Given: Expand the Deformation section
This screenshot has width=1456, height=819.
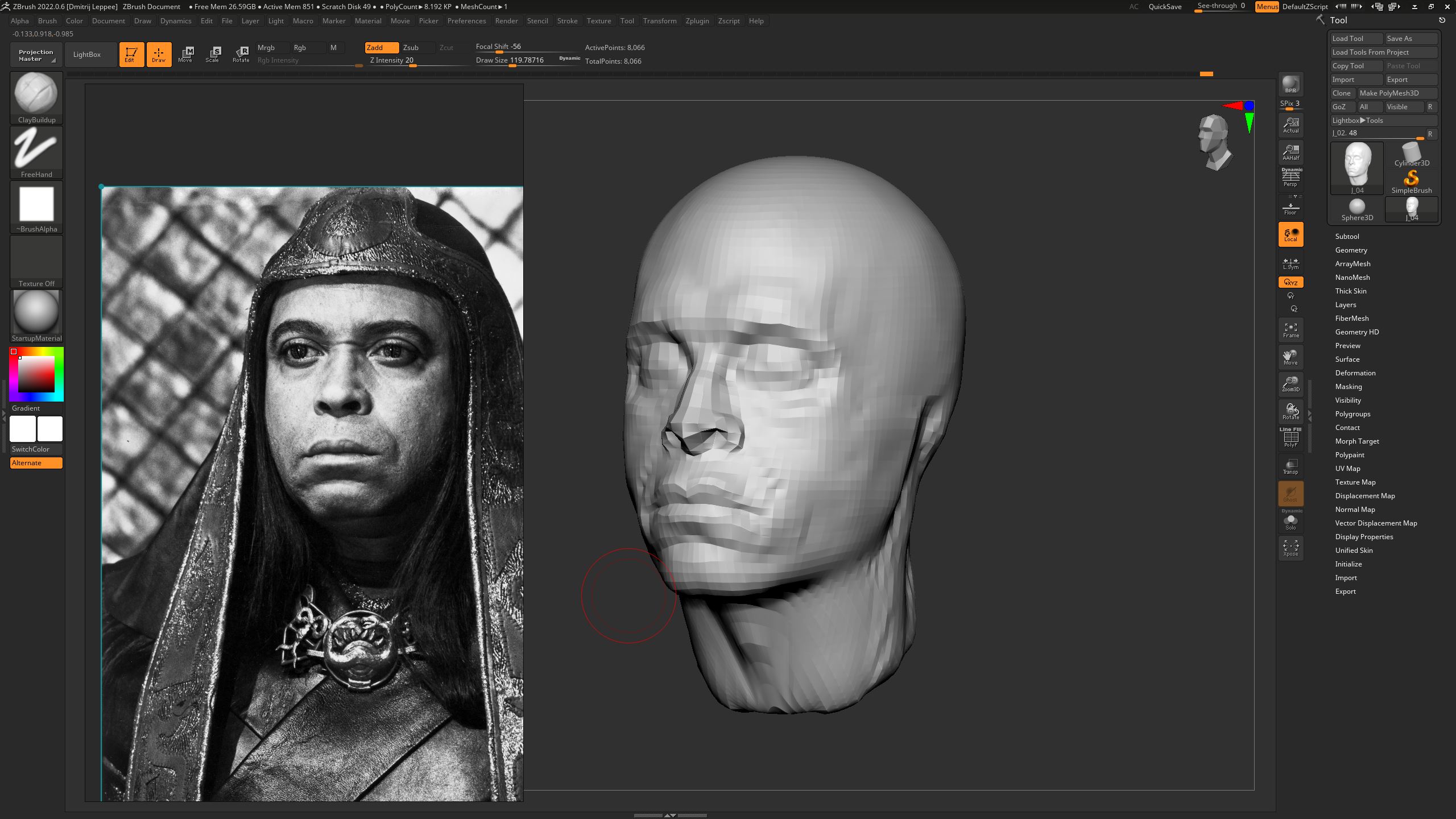Looking at the screenshot, I should tap(1355, 373).
